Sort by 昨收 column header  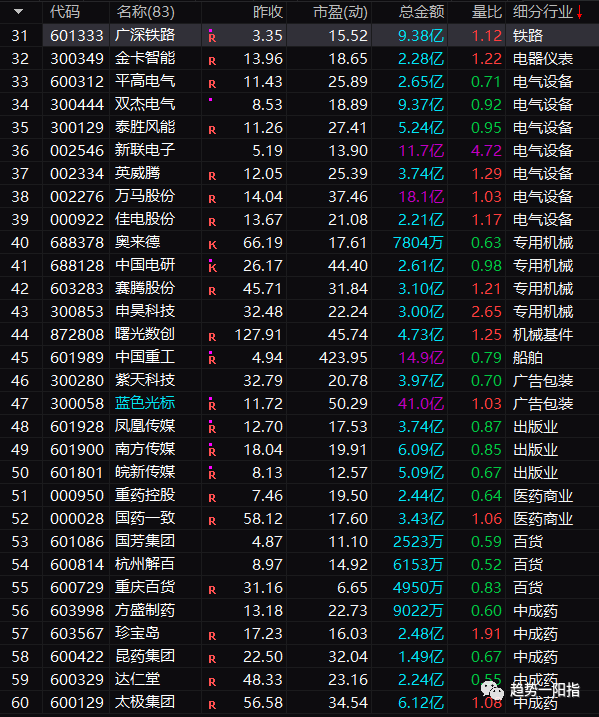(x=268, y=12)
